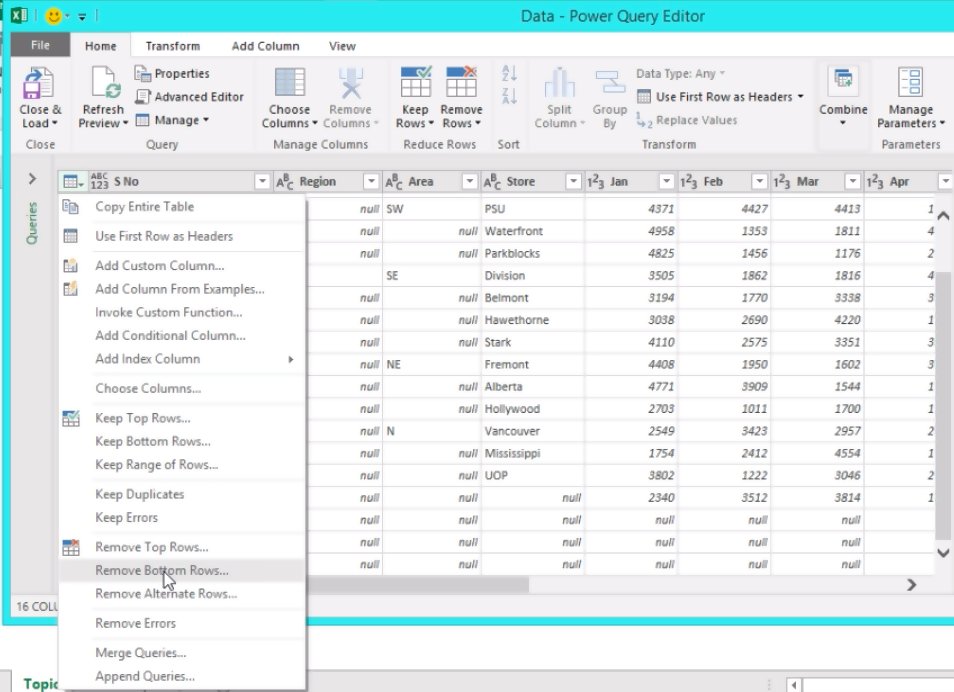
Task: Click the smiley feedback icon in title bar
Action: (54, 16)
